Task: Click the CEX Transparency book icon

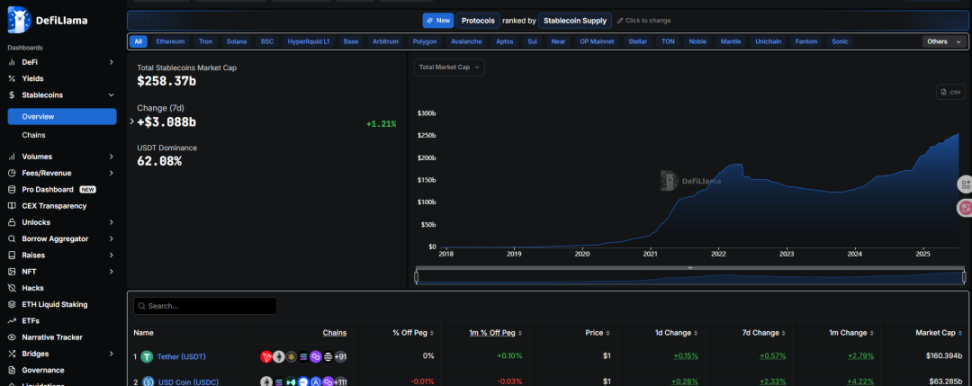Action: pos(11,206)
